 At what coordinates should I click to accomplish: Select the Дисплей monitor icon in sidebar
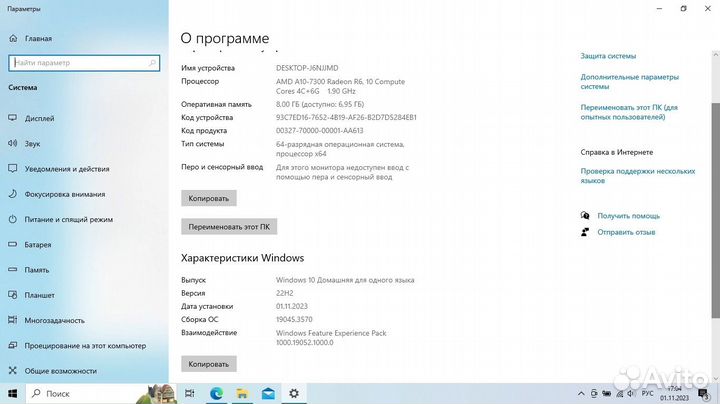[13, 118]
